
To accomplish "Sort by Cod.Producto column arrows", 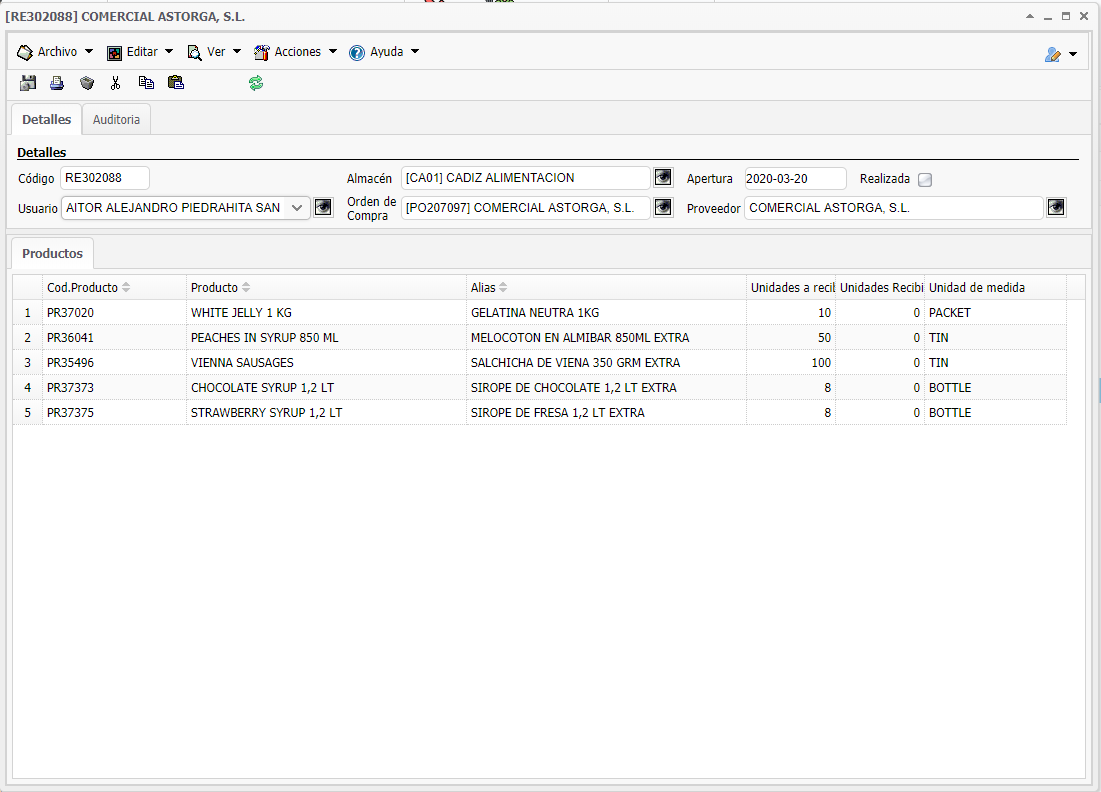I will pyautogui.click(x=126, y=287).
